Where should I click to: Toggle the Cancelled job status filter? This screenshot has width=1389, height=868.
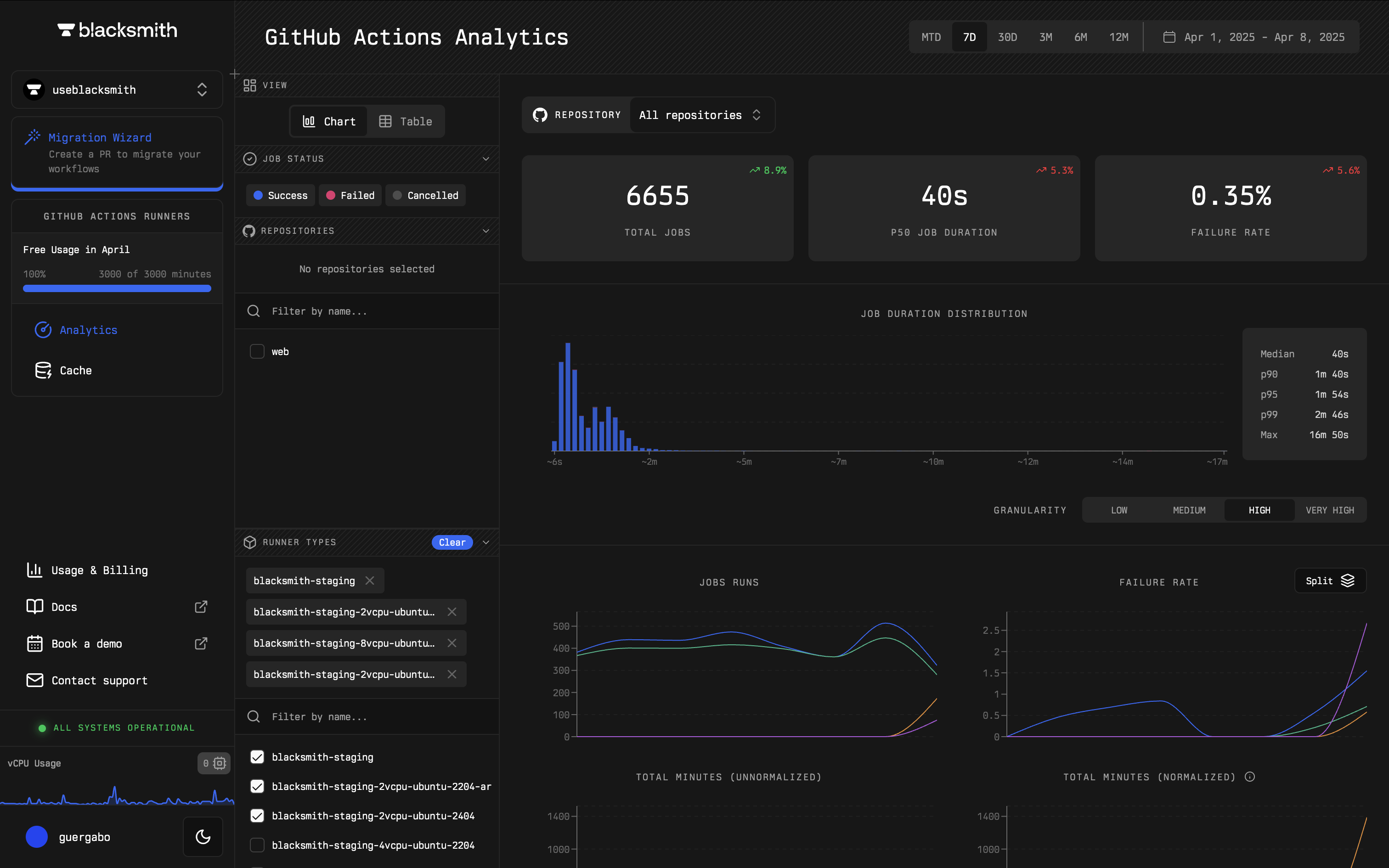425,195
